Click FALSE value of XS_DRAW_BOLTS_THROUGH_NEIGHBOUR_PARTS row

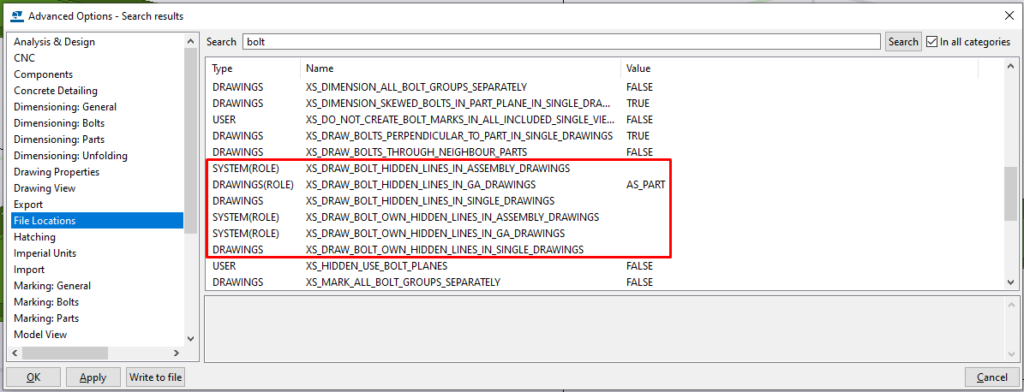click(x=639, y=152)
